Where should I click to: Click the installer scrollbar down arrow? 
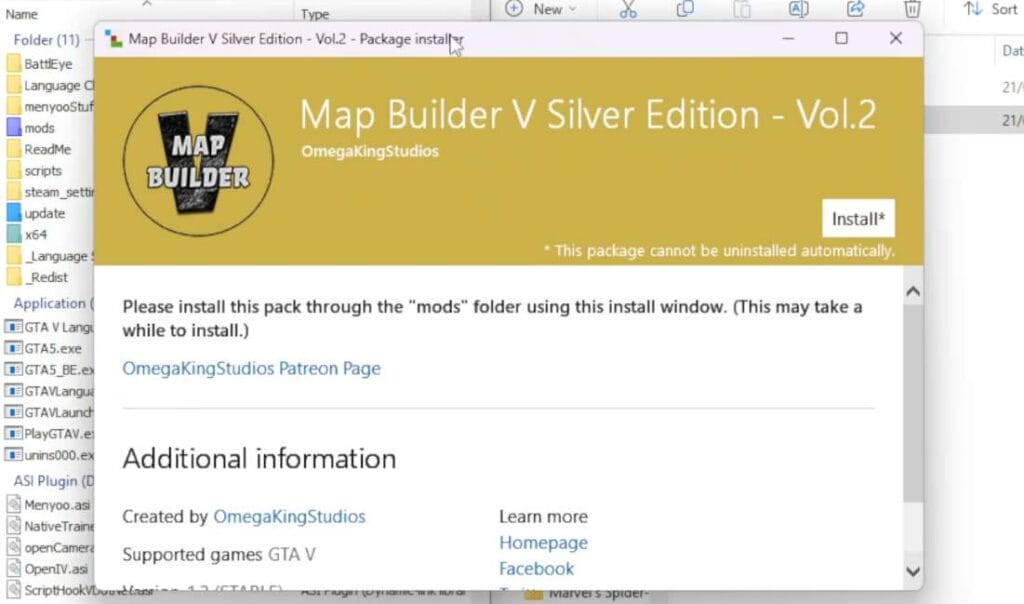click(x=912, y=571)
